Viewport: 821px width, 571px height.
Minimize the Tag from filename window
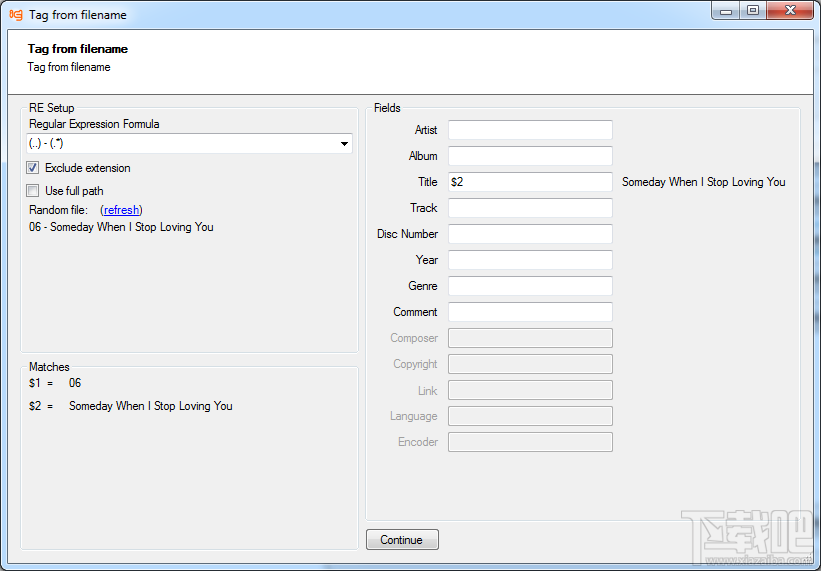[726, 10]
